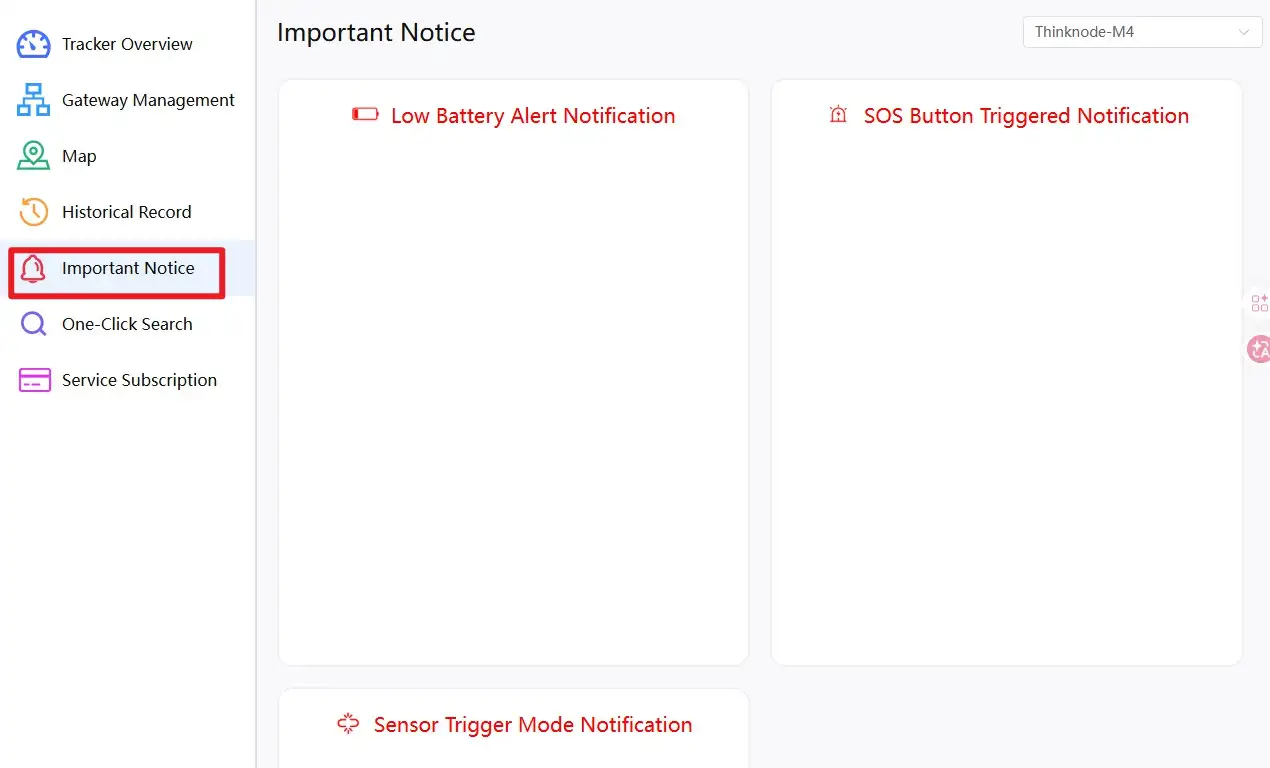Screen dimensions: 1270x768
Task: Open the Thinknode-M4 device dropdown
Action: (1130, 32)
